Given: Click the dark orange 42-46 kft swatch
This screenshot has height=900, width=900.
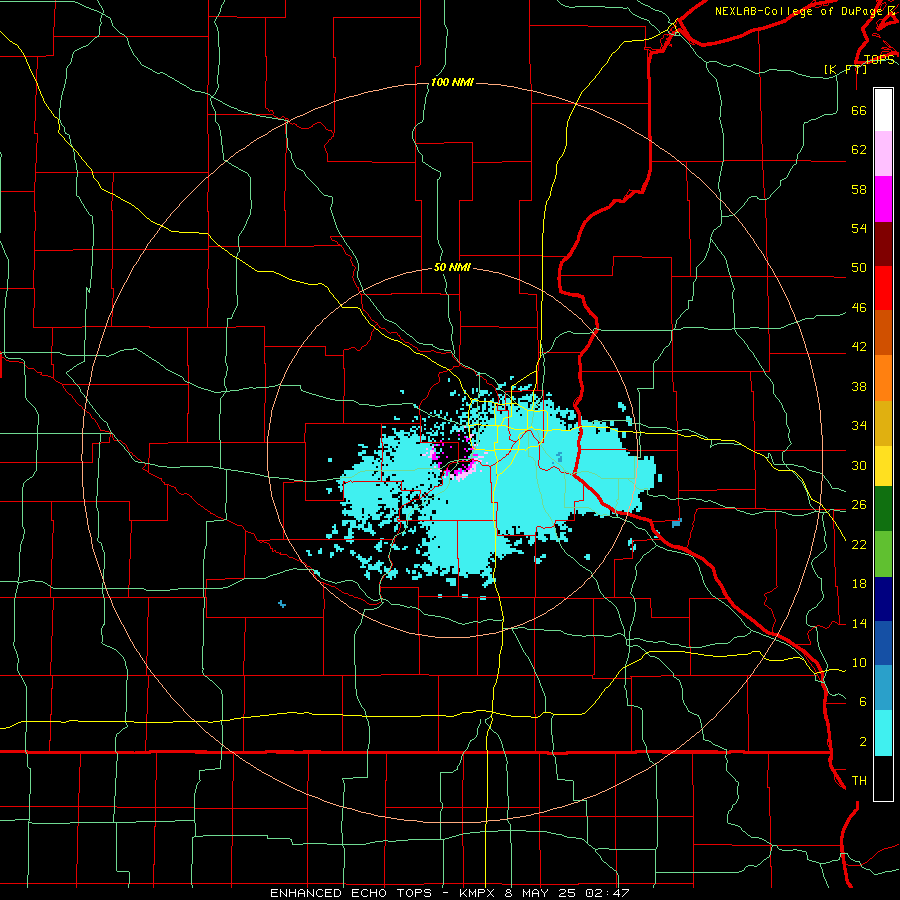Looking at the screenshot, I should click(883, 333).
